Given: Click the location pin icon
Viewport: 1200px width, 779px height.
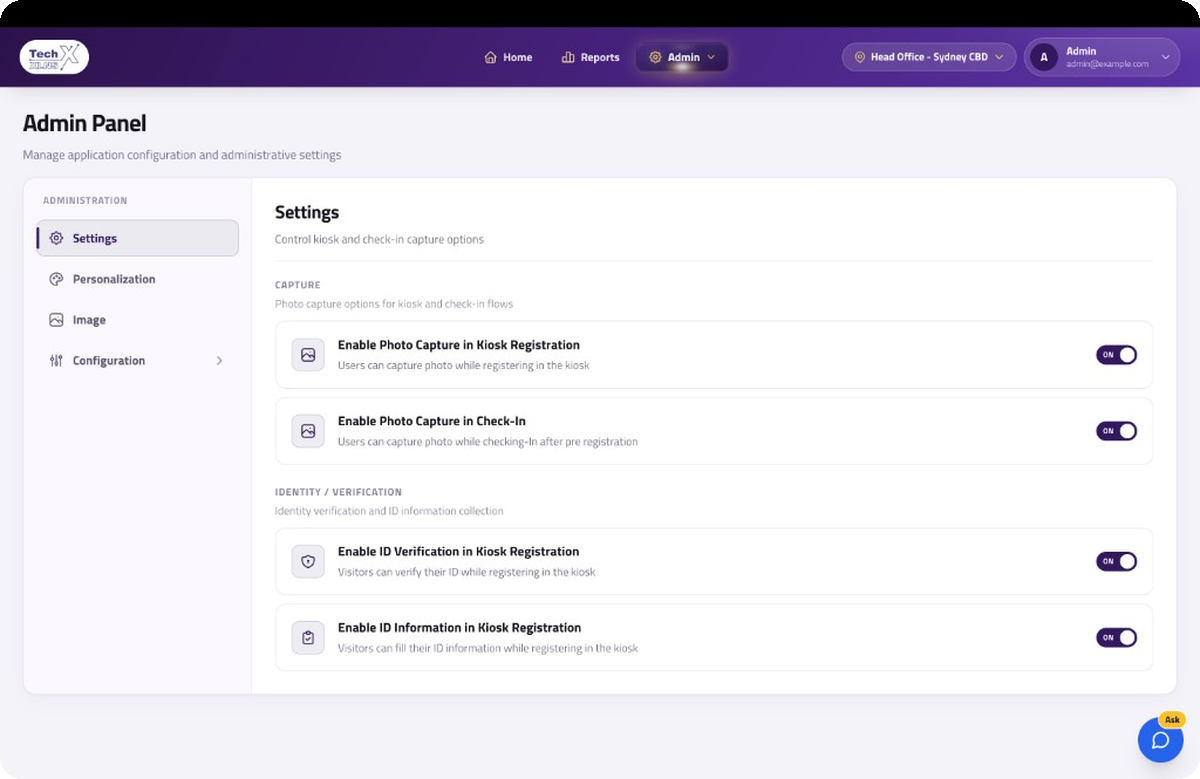Looking at the screenshot, I should coord(859,57).
